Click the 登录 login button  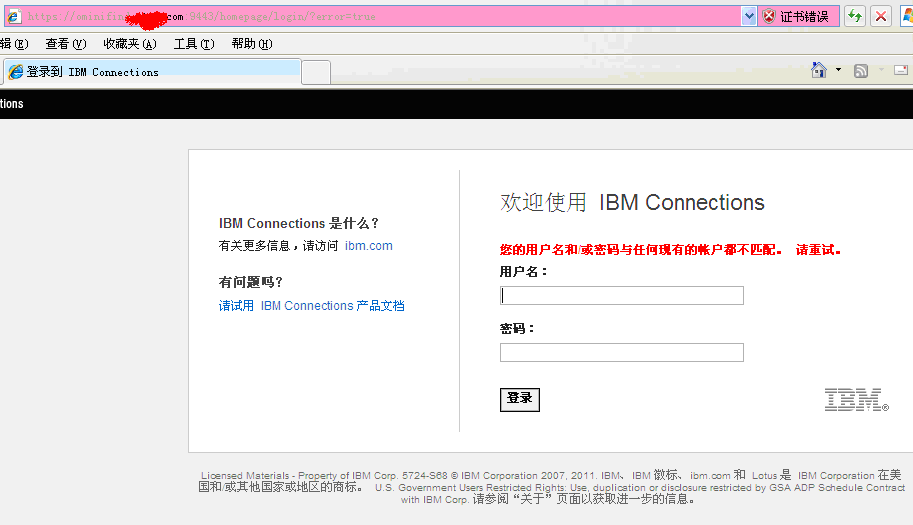click(x=519, y=399)
